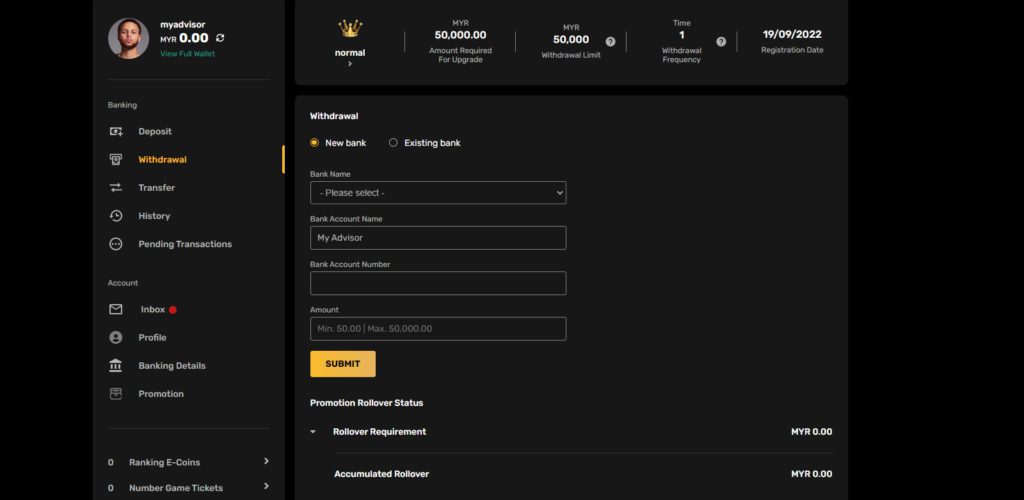Collapse the Rollover Requirement section
Screen dimensions: 1024x500
pyautogui.click(x=313, y=431)
